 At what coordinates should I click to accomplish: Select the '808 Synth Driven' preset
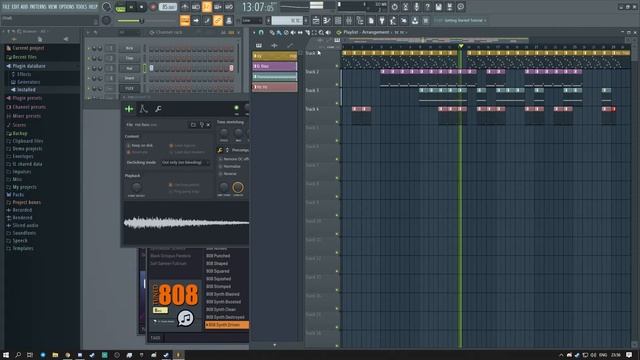[x=227, y=325]
